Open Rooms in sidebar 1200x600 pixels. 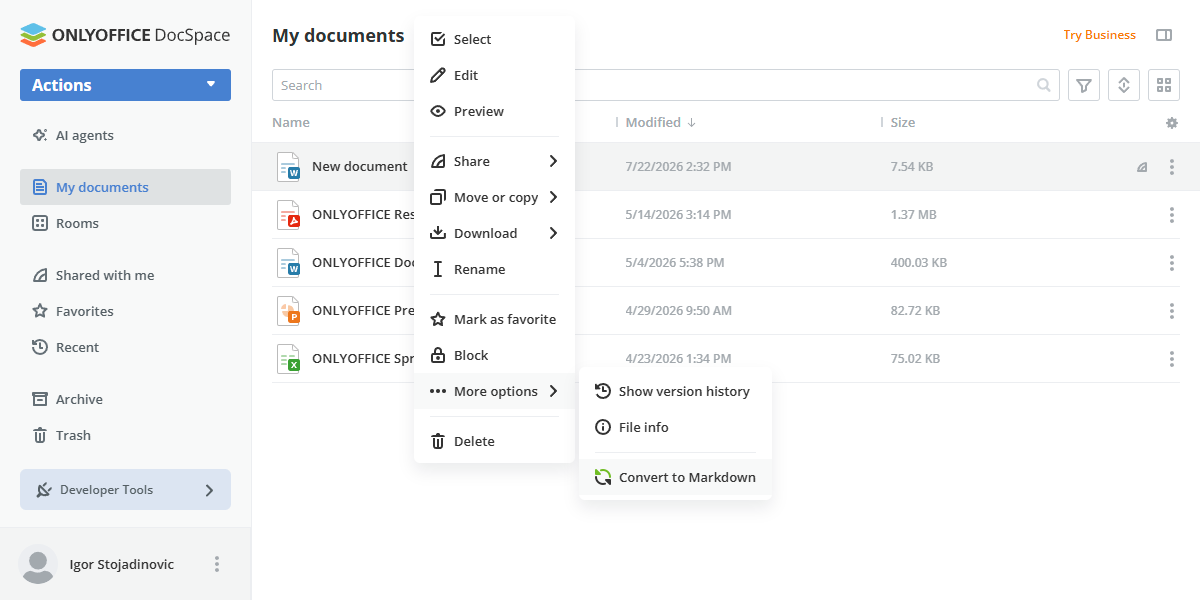(x=125, y=223)
